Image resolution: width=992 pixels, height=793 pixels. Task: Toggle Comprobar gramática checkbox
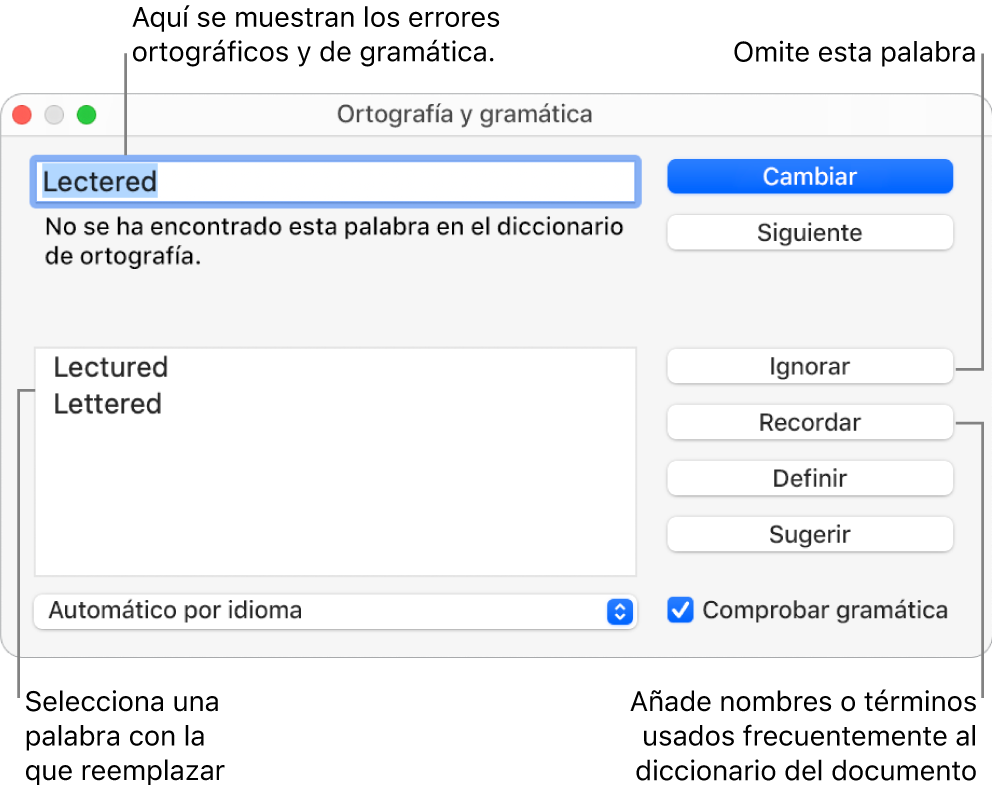[681, 611]
